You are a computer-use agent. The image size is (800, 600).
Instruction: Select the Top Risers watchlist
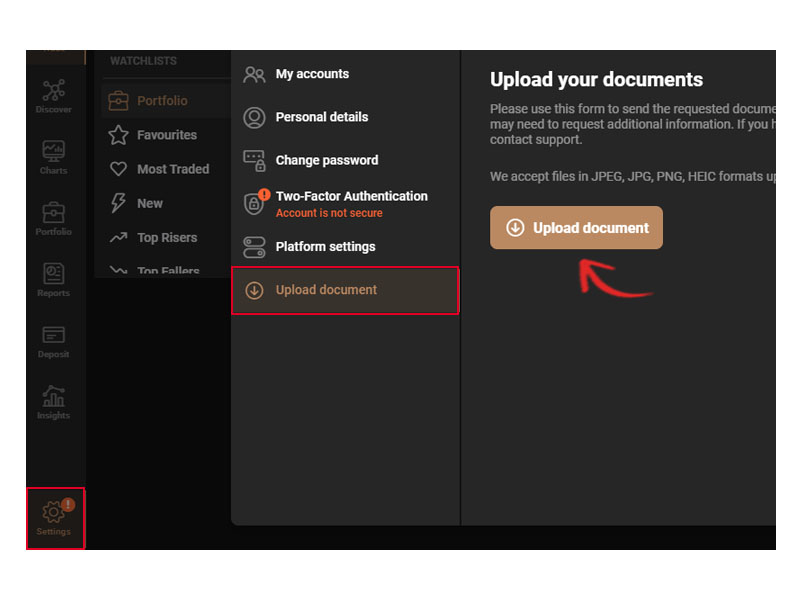point(167,237)
